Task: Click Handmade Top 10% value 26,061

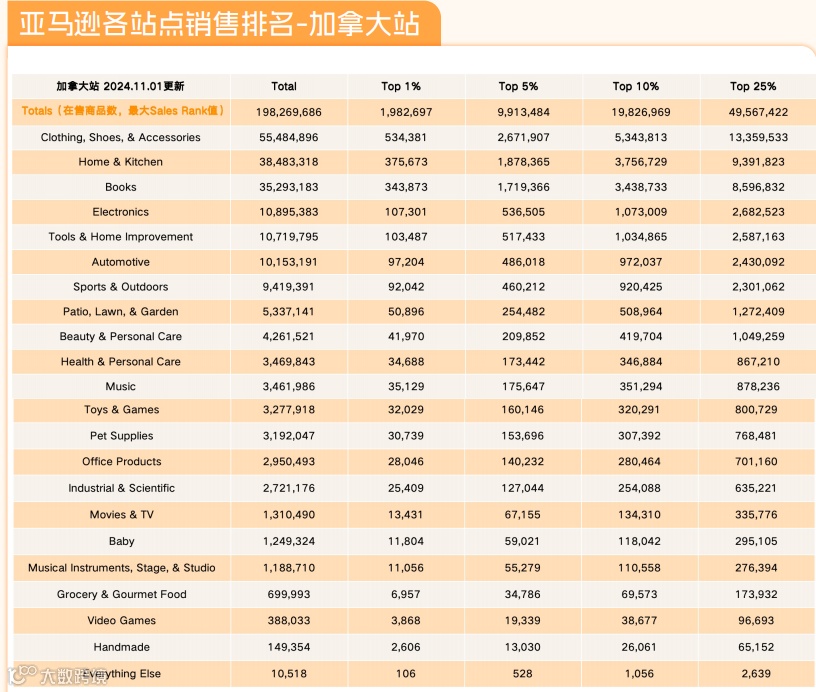Action: point(640,647)
